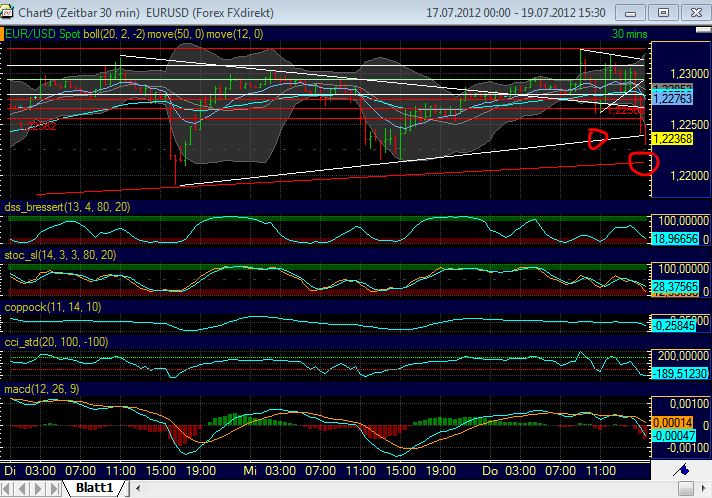Click the 1,23000 price axis label
712x498 pixels.
689,74
